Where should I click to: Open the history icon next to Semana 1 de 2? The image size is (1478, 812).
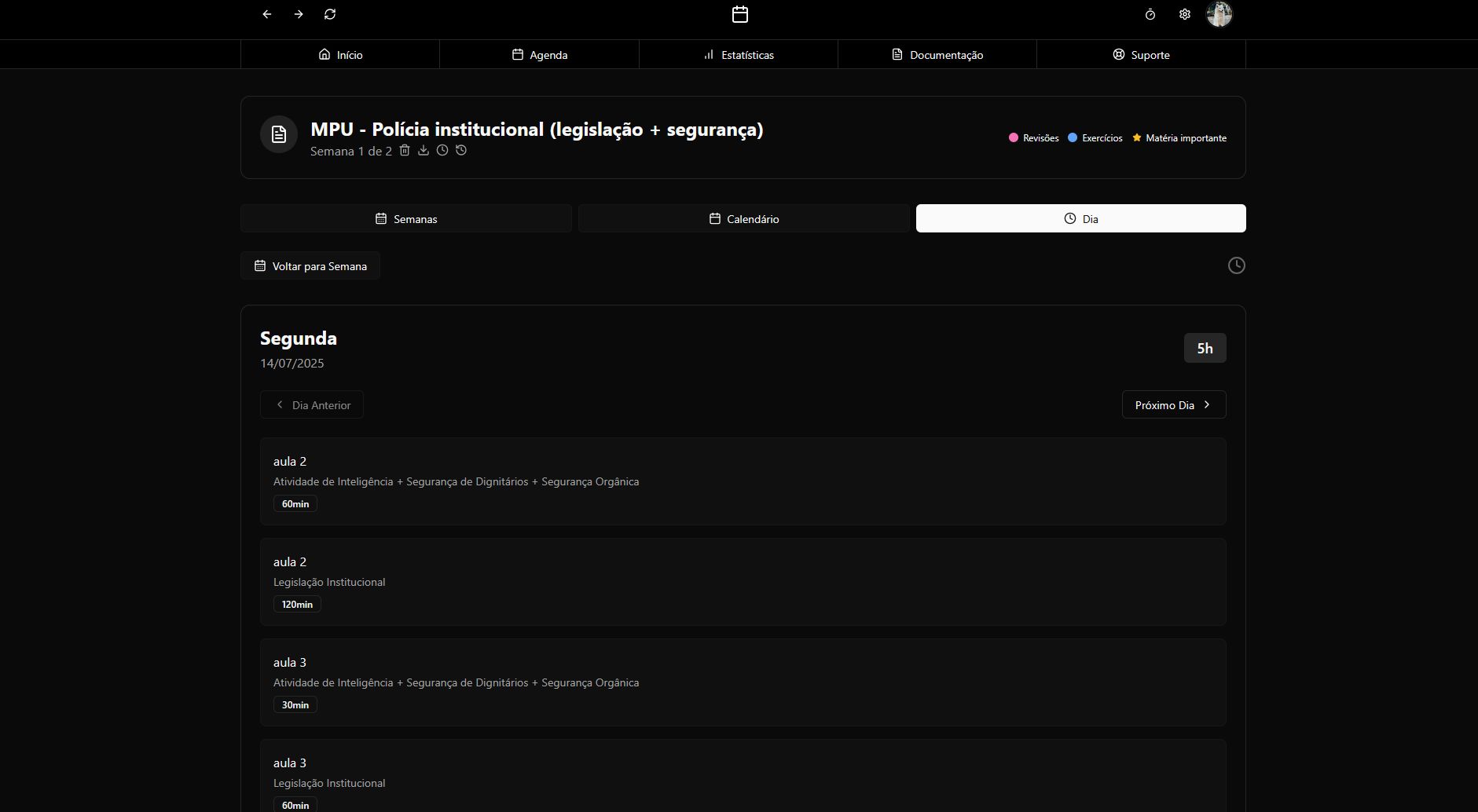(461, 150)
